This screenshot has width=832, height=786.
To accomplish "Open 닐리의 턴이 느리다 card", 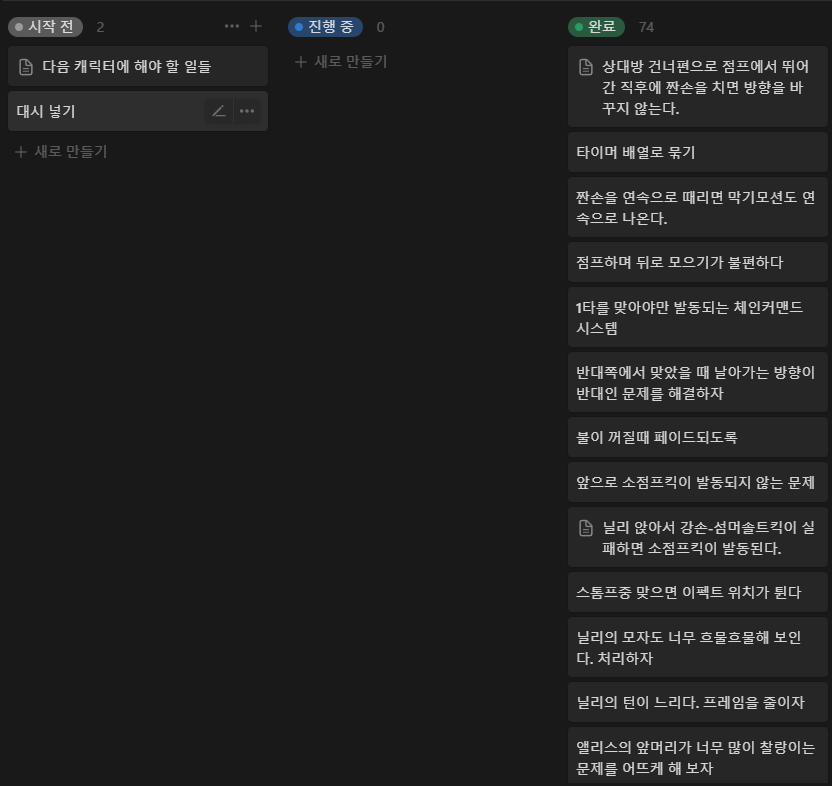I will 697,702.
